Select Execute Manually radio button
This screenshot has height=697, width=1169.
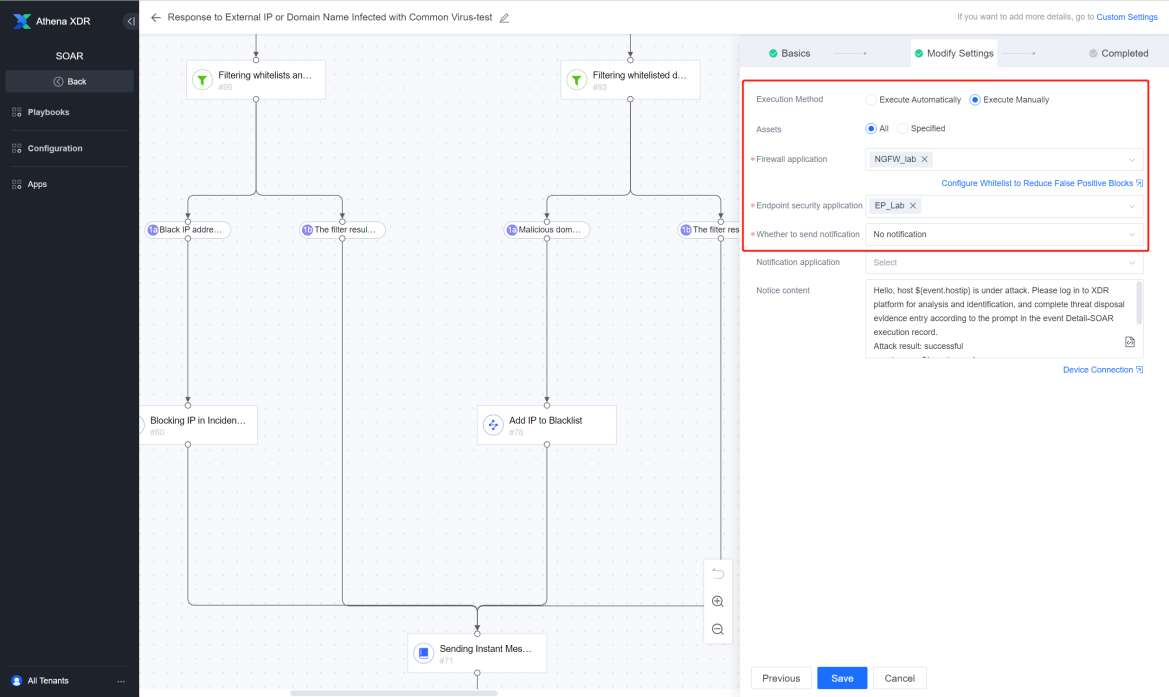pyautogui.click(x=974, y=100)
